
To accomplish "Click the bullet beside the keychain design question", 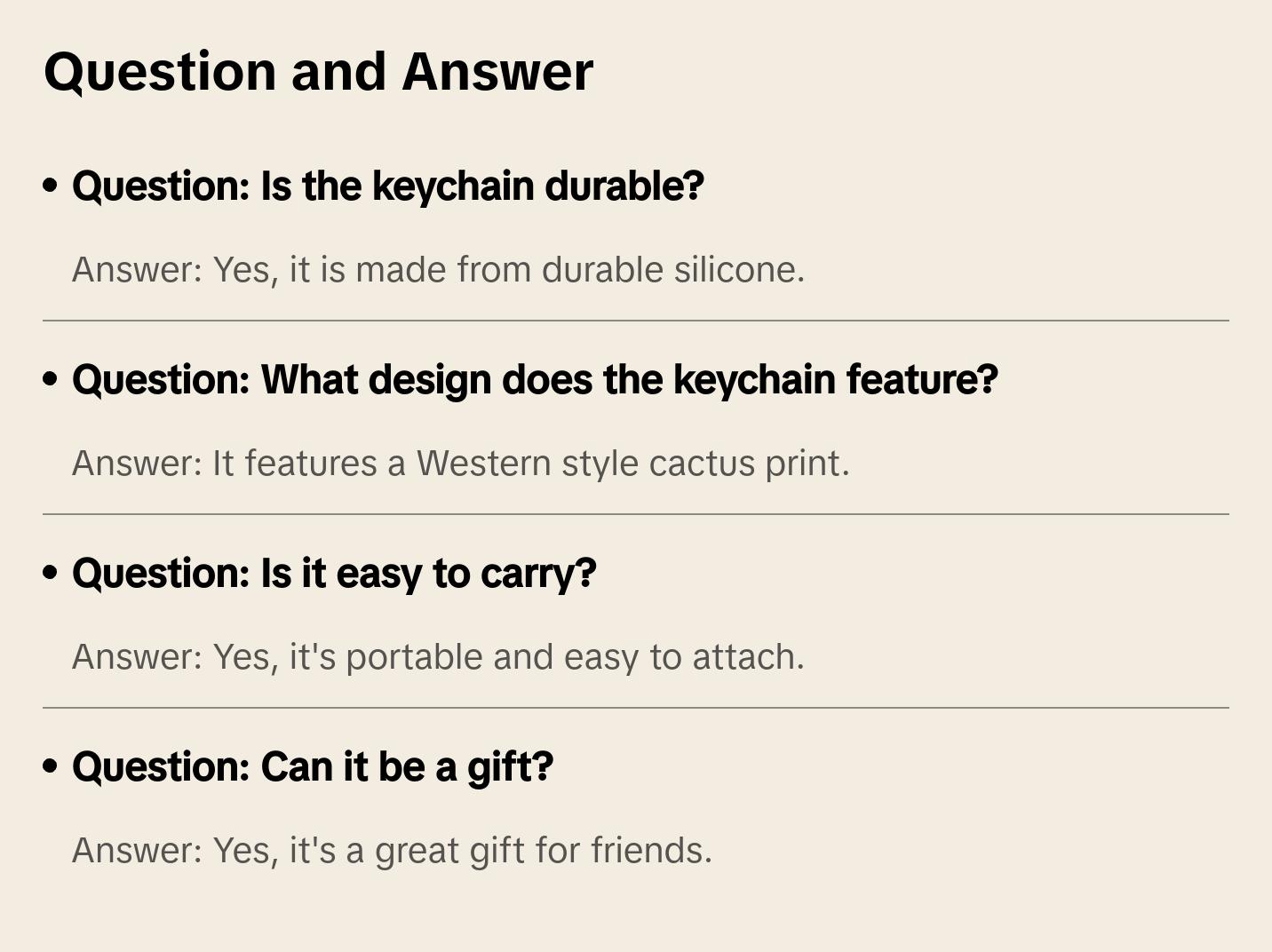I will click(x=51, y=379).
